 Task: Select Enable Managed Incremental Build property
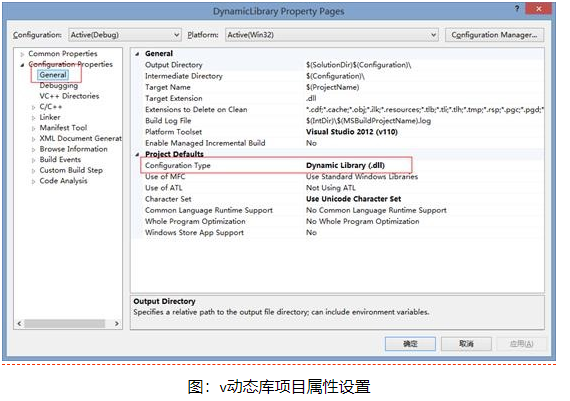pyautogui.click(x=205, y=144)
